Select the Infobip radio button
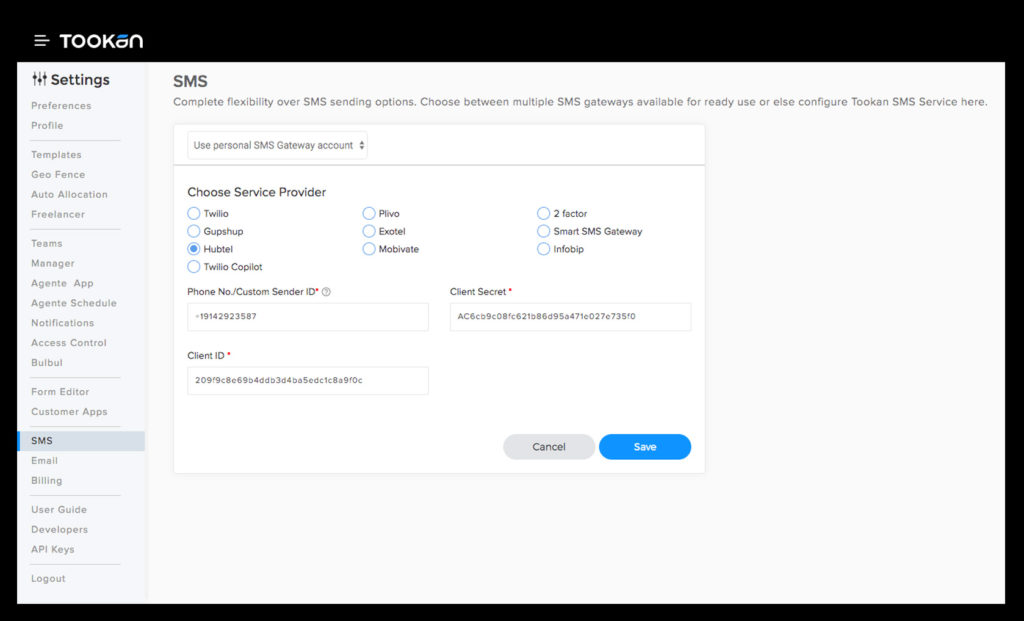Image resolution: width=1024 pixels, height=621 pixels. 544,249
